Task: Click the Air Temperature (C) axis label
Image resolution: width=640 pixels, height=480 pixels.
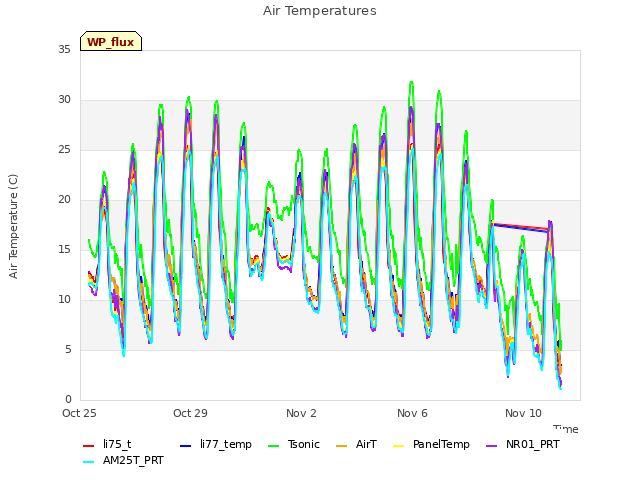Action: [x=13, y=227]
